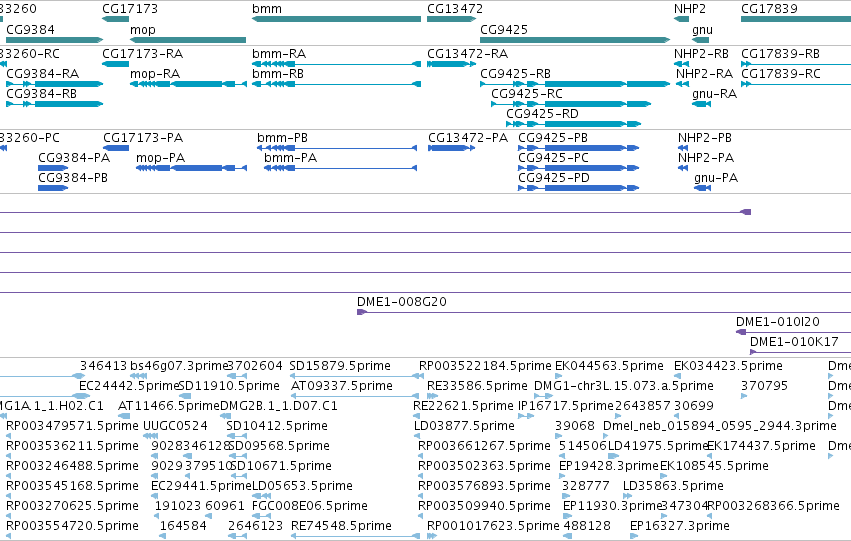Click EST RP003268366.5prime
The height and width of the screenshot is (541, 851).
click(x=711, y=515)
